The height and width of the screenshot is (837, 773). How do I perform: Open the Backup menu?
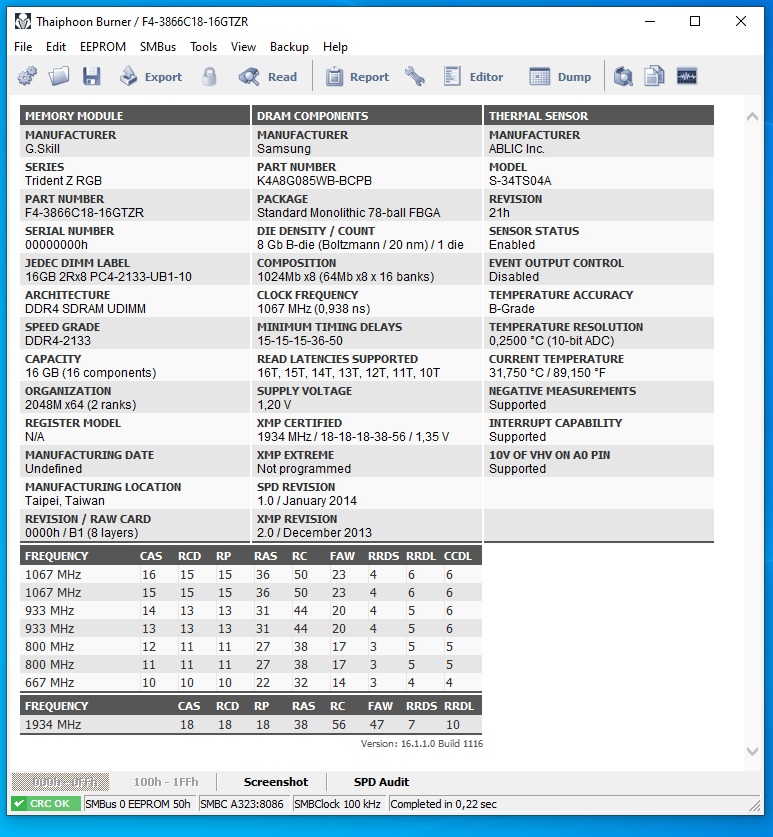pyautogui.click(x=289, y=47)
